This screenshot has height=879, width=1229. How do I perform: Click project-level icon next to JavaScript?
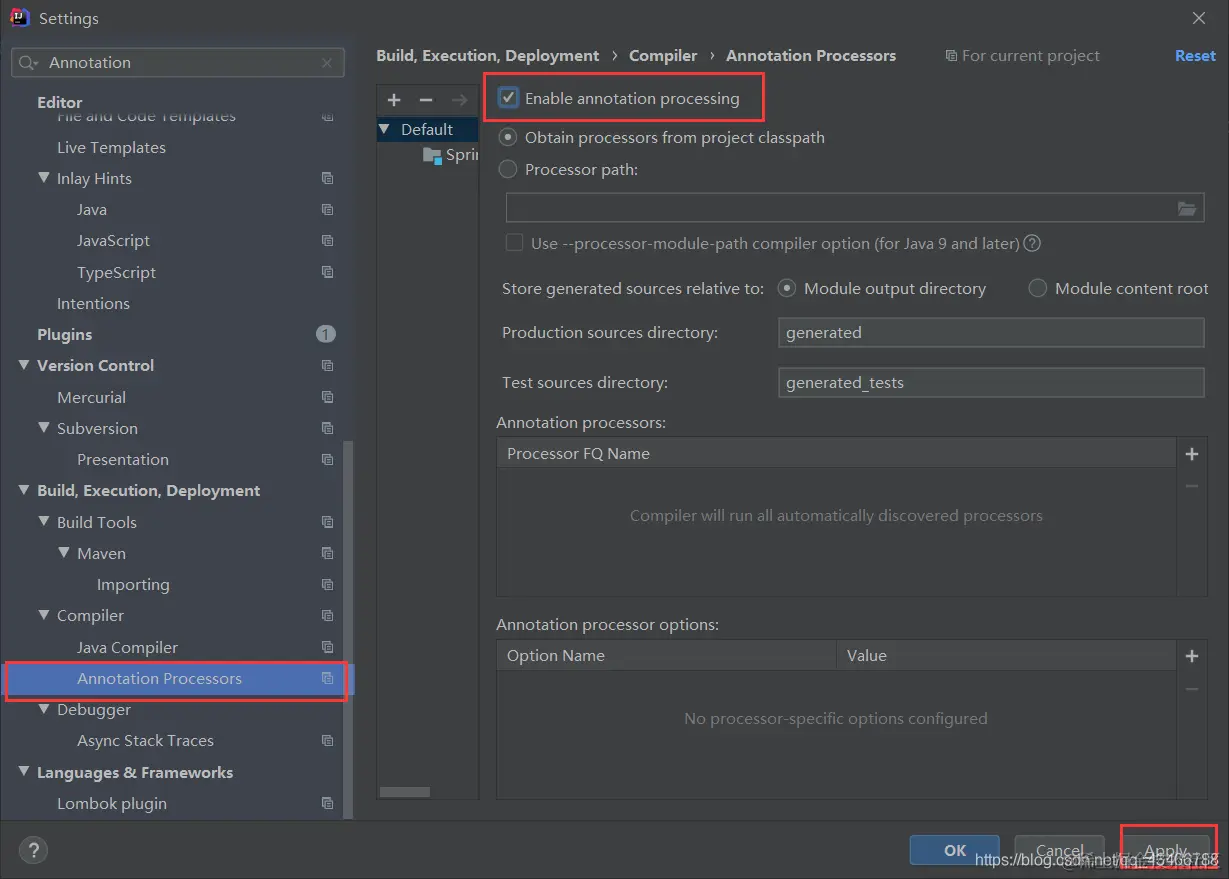[x=327, y=240]
